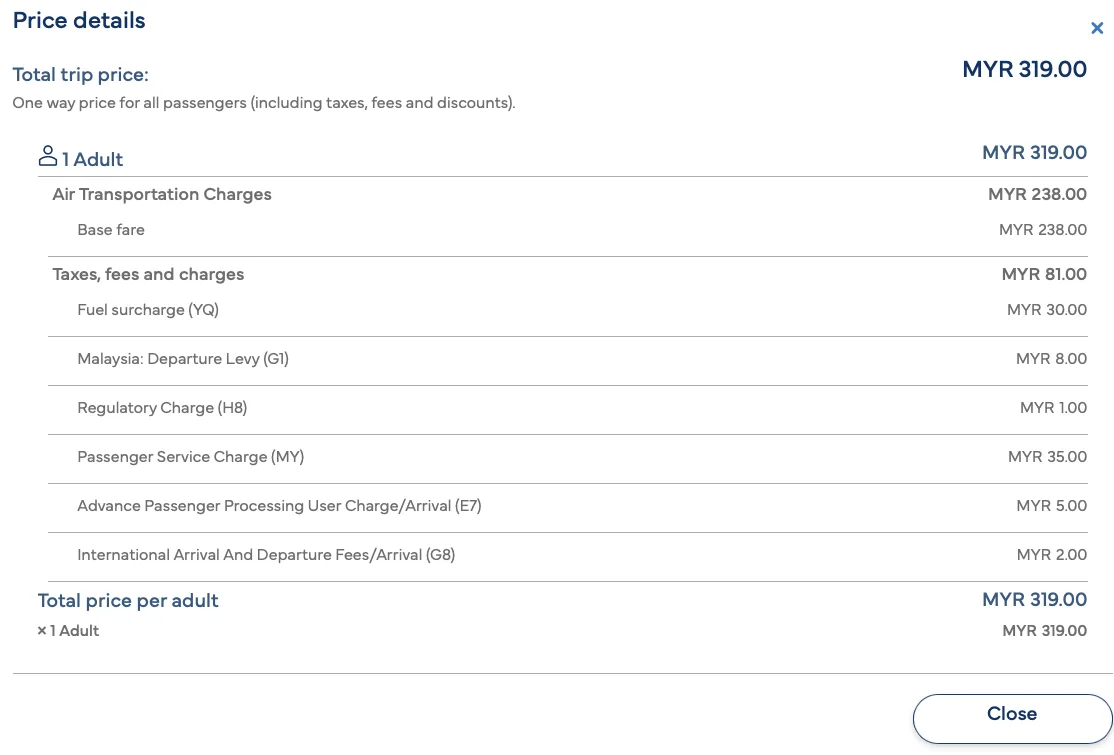Click the × 1 Adult multiplier text
This screenshot has height=755, width=1114.
click(x=68, y=631)
